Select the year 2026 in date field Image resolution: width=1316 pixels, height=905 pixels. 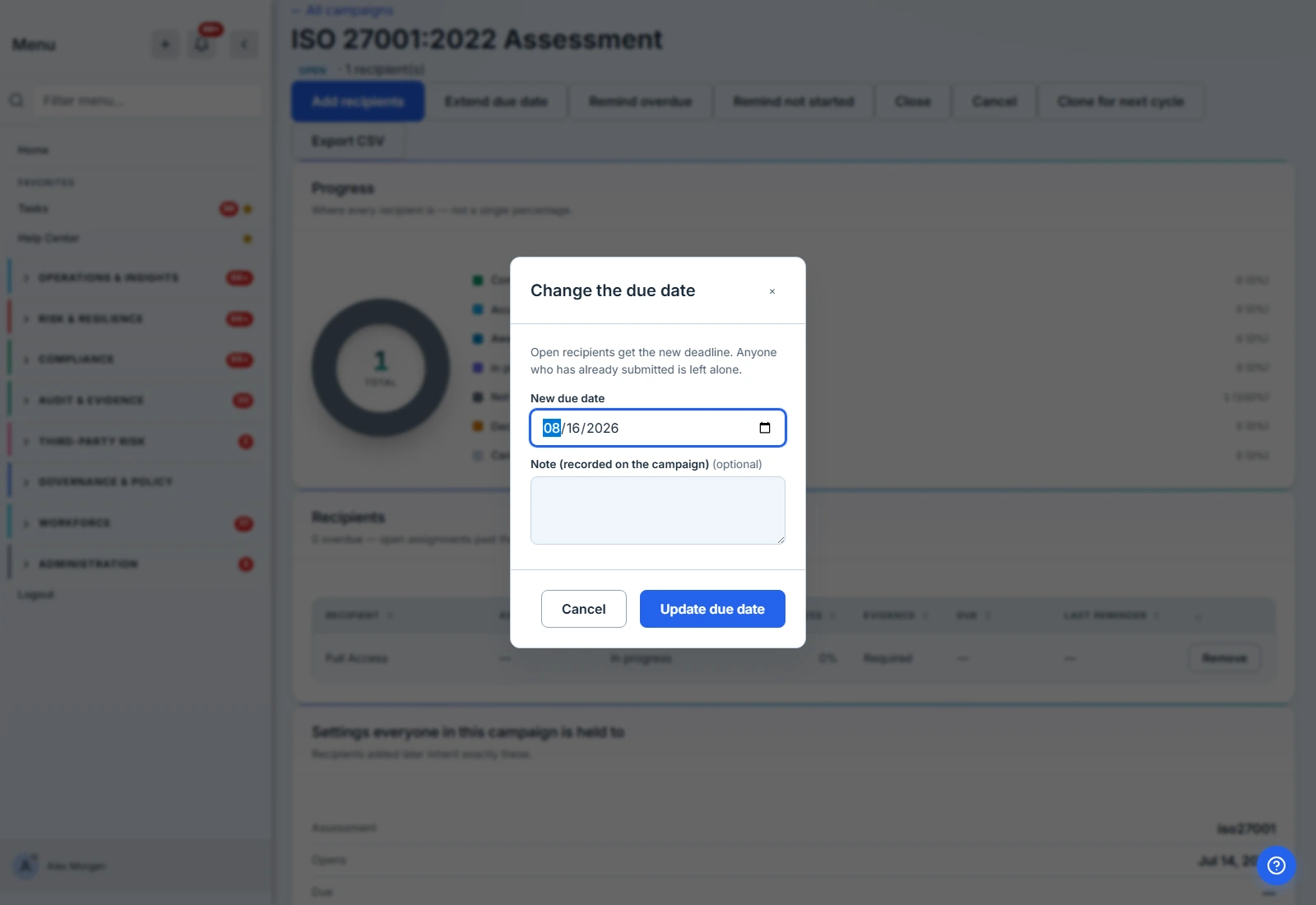click(602, 428)
